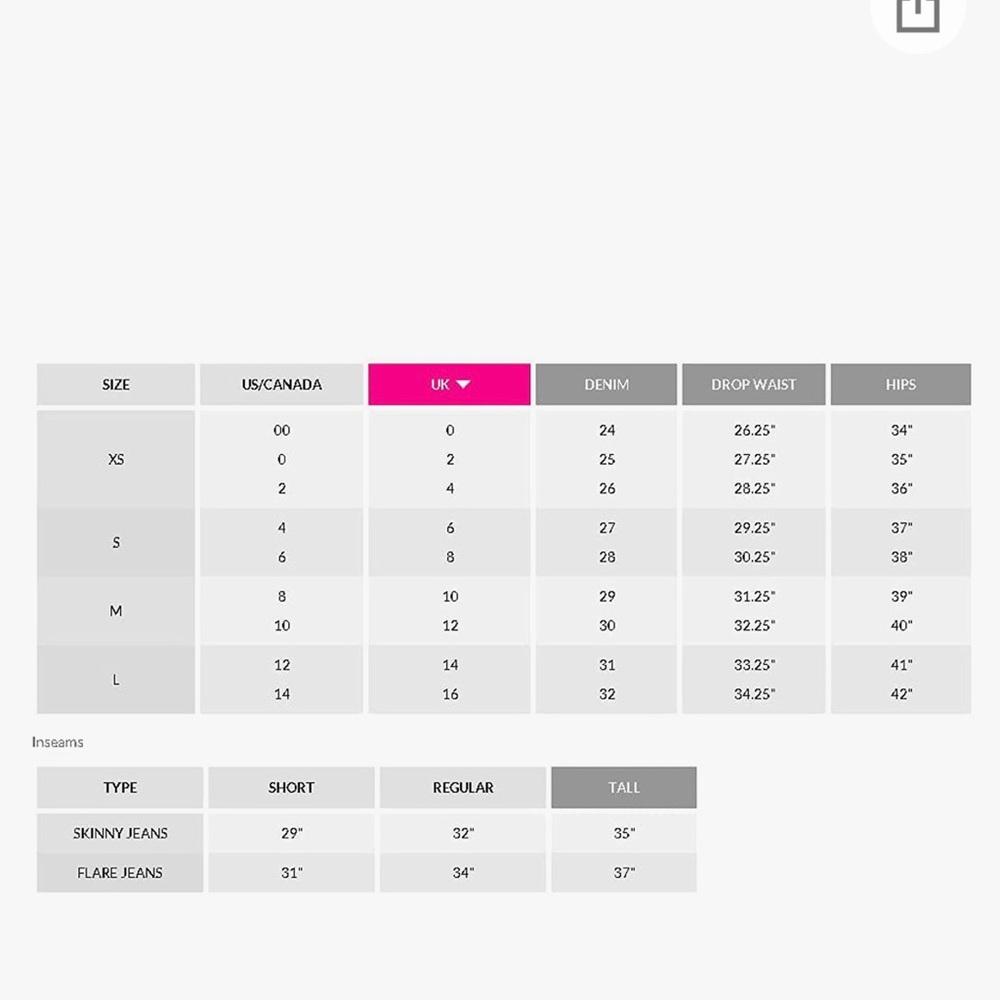Click UK size 16 cell

click(450, 694)
